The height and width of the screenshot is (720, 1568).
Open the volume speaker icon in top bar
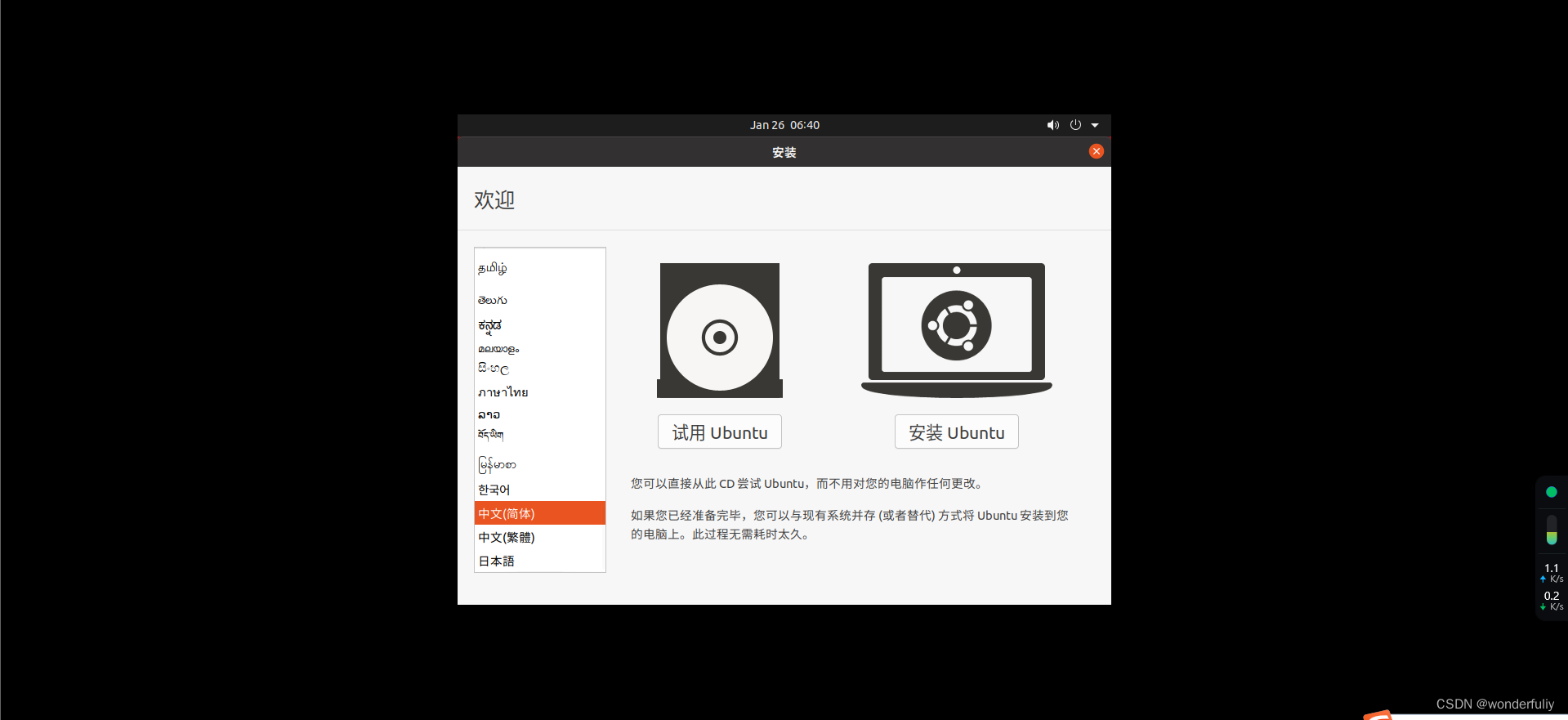[x=1053, y=125]
